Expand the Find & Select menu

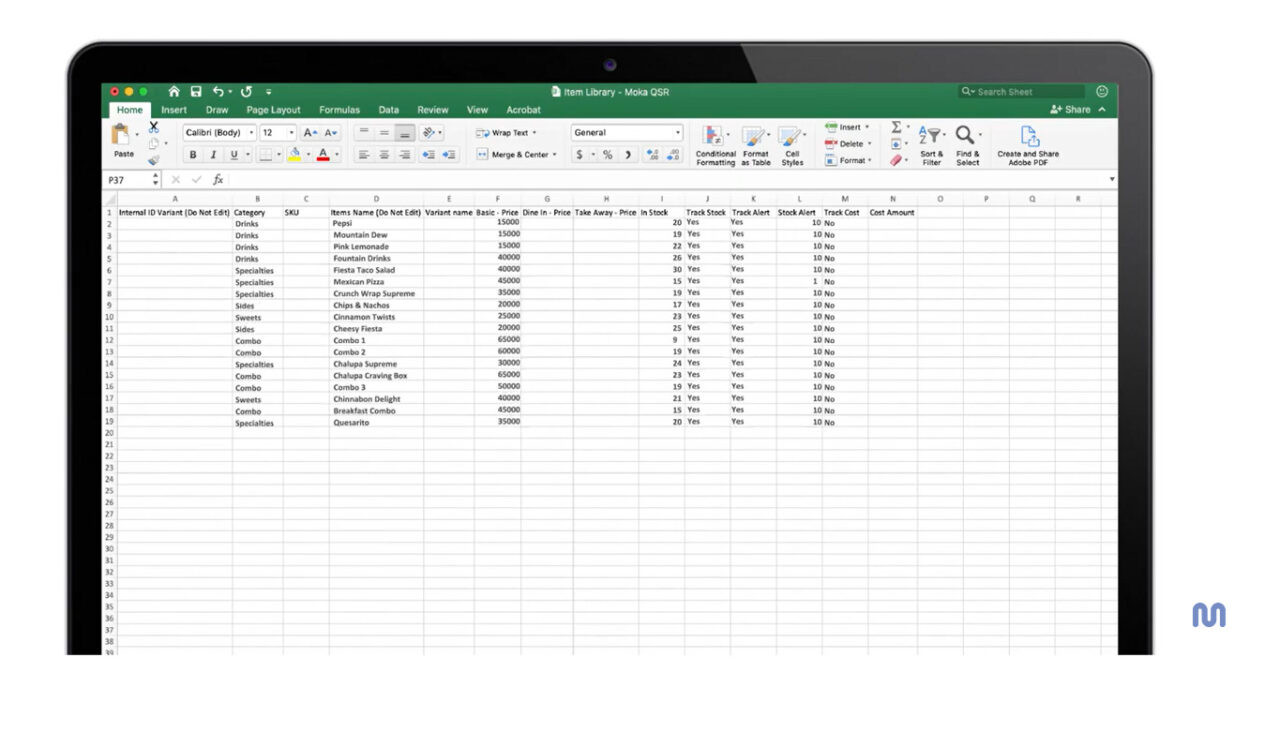pos(968,145)
